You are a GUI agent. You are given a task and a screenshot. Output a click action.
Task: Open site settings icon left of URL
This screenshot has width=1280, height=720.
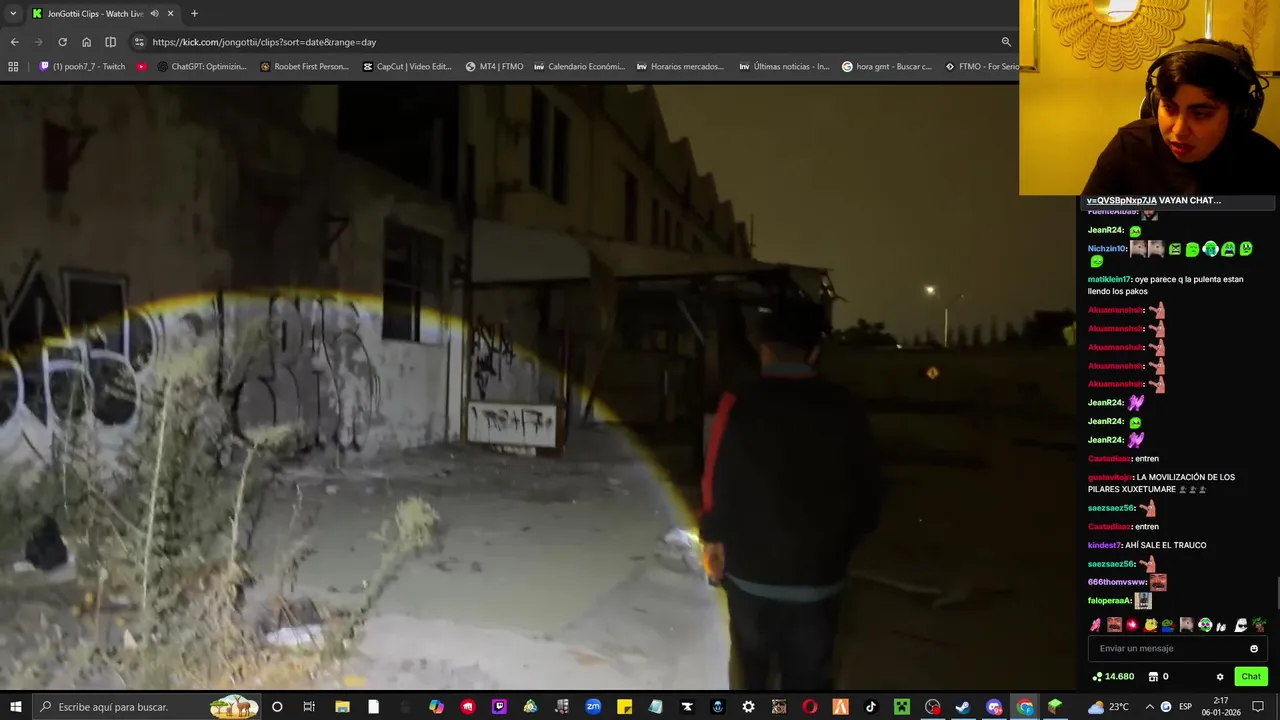coord(139,42)
